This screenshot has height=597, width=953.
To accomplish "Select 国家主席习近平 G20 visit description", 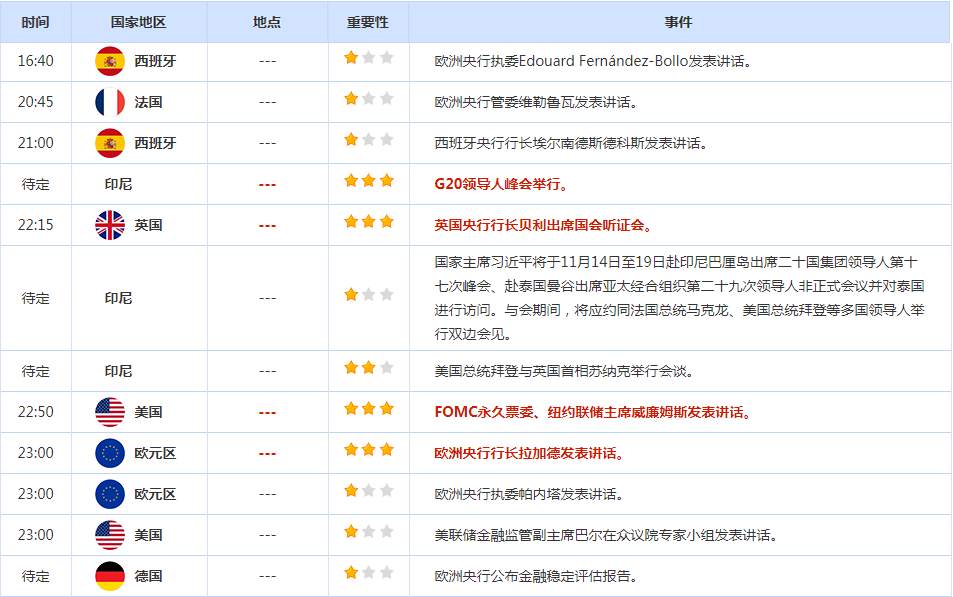I will 679,298.
